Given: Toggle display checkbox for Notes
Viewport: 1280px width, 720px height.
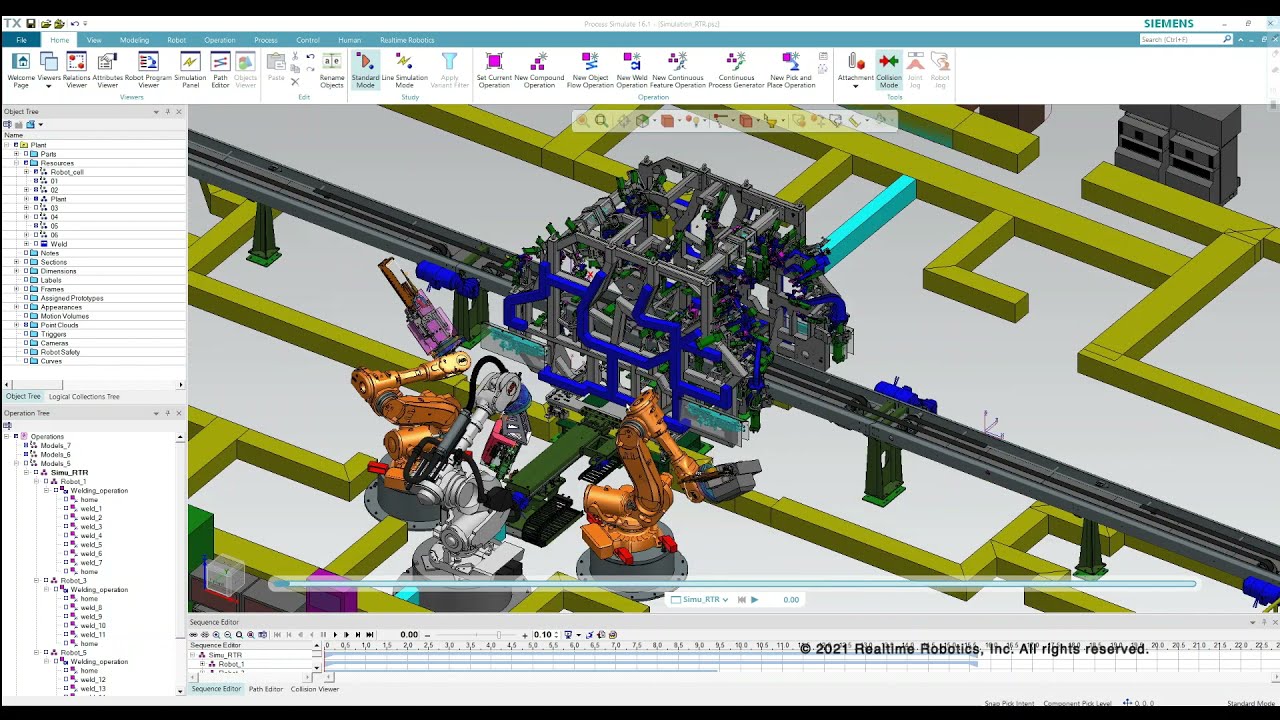Looking at the screenshot, I should (26, 253).
